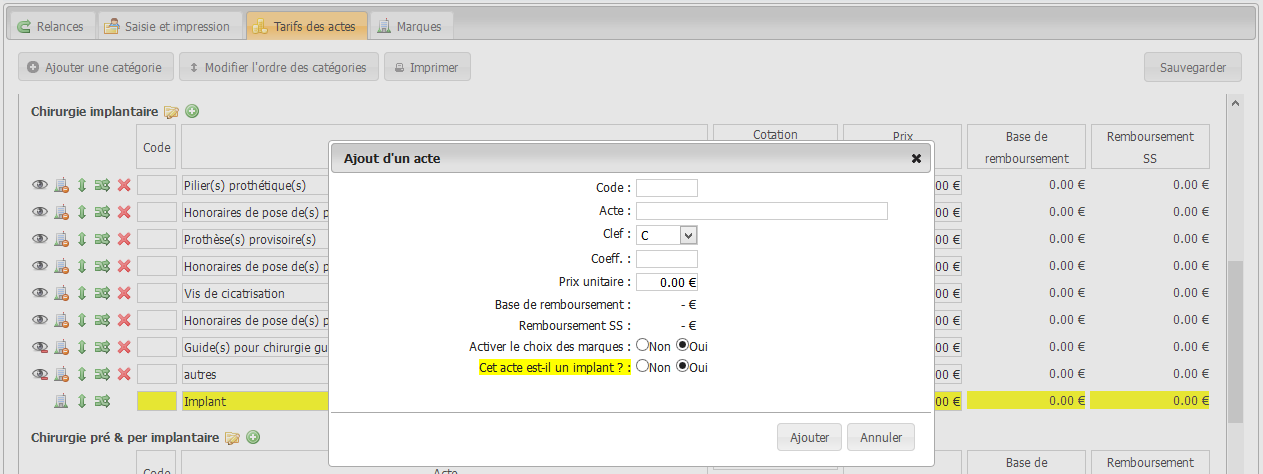Viewport: 1263px width, 474px height.
Task: Switch to Saisie et impression tab
Action: [x=171, y=26]
